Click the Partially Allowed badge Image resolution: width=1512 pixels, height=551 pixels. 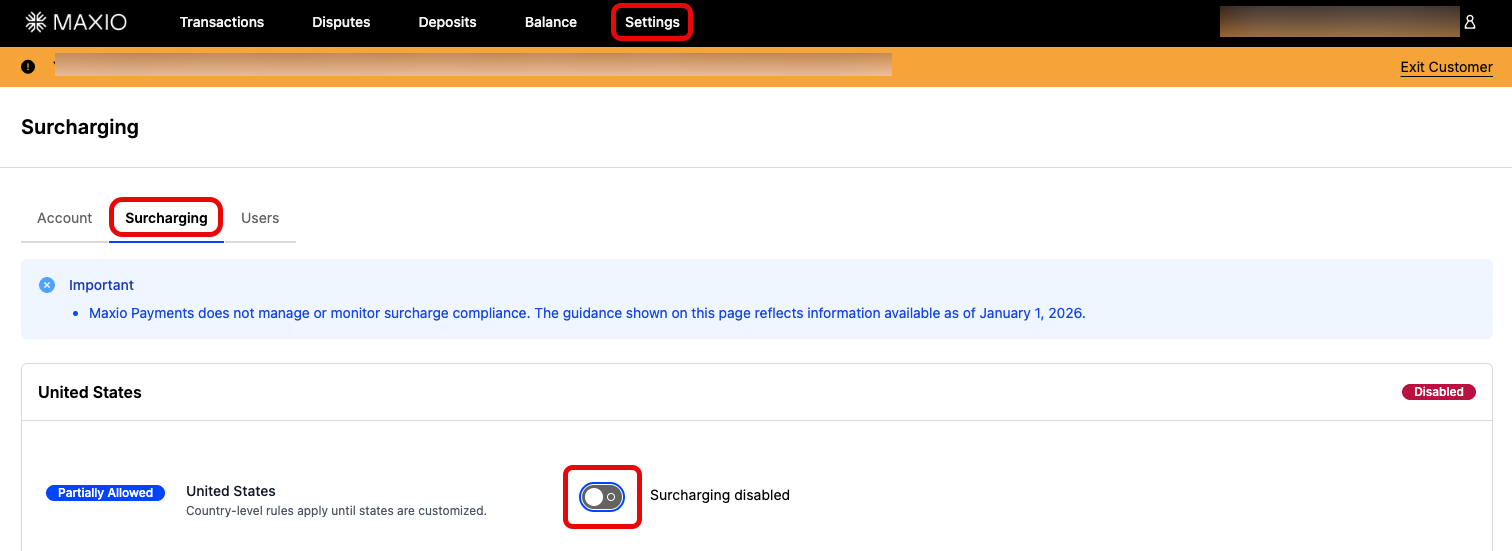pyautogui.click(x=105, y=493)
